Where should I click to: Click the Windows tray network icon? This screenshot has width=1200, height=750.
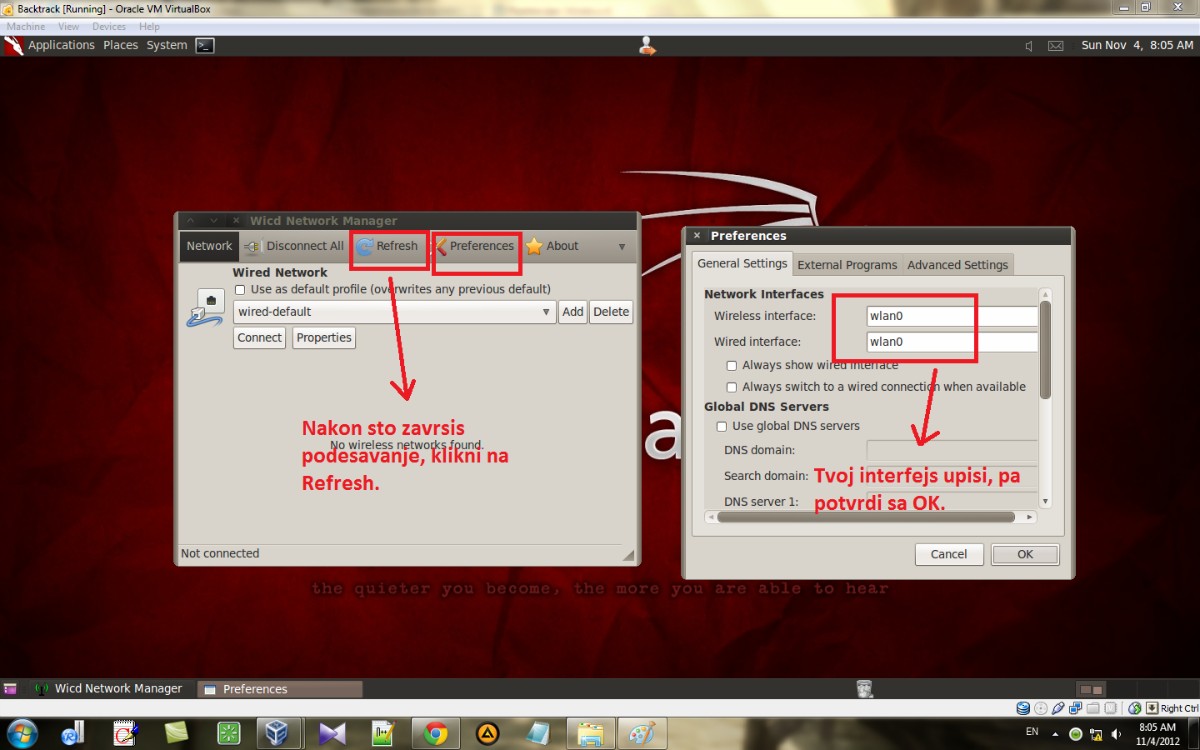1095,734
